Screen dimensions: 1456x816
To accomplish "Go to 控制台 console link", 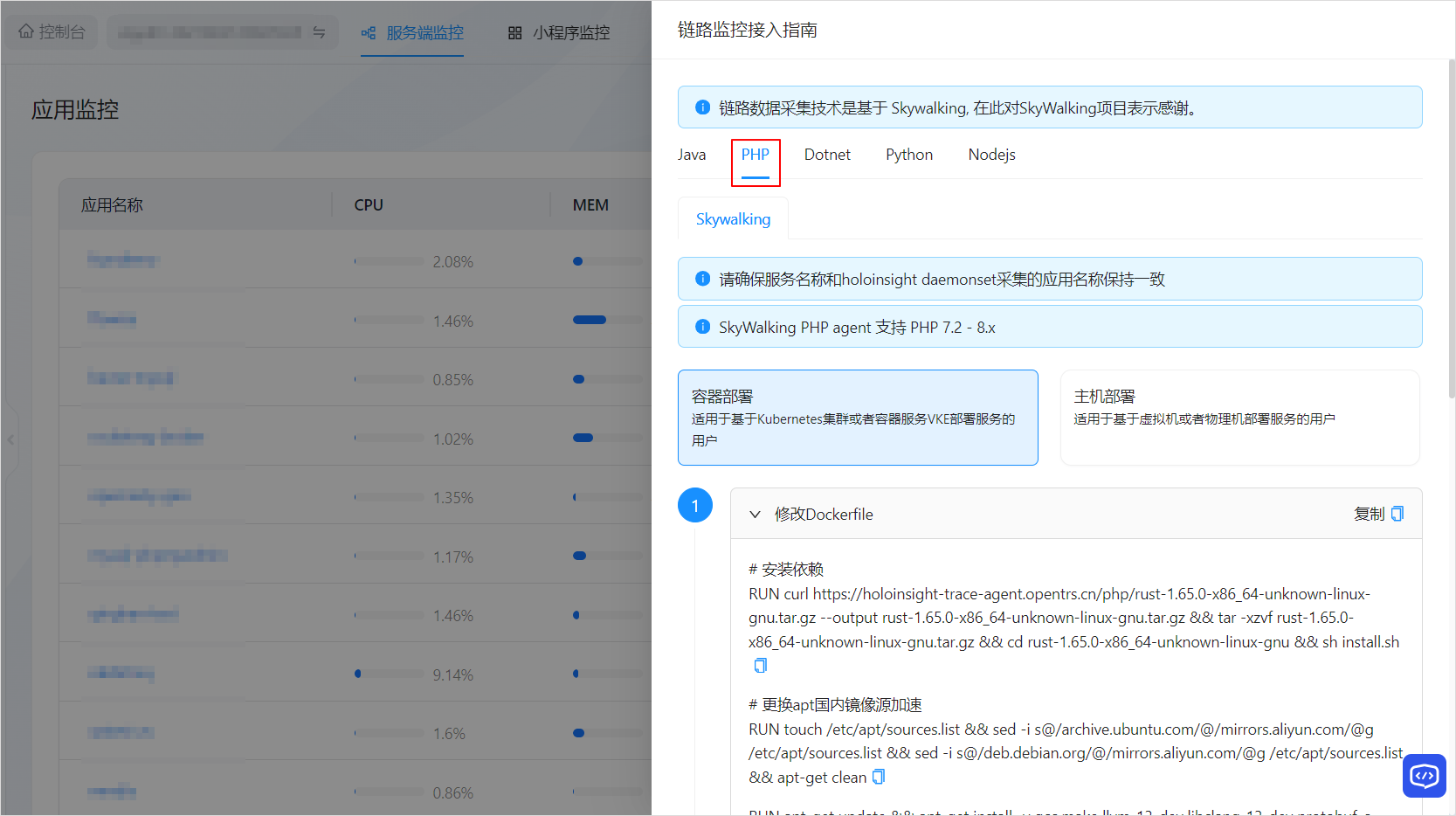I will click(53, 32).
